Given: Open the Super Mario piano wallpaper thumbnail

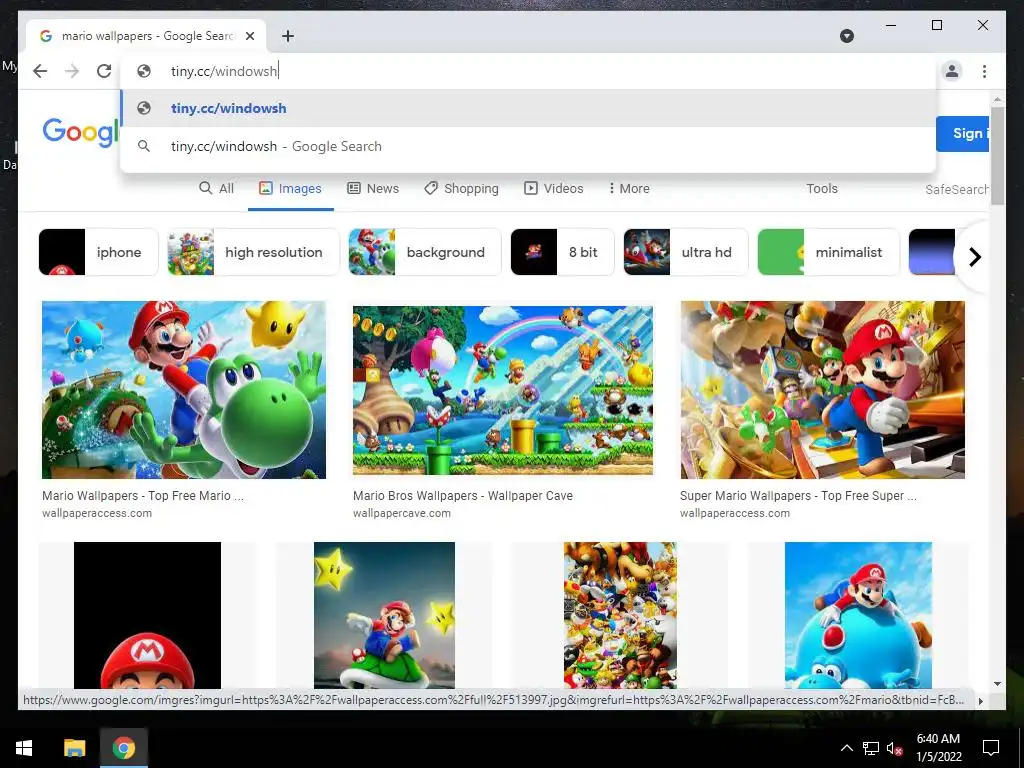Looking at the screenshot, I should [822, 390].
